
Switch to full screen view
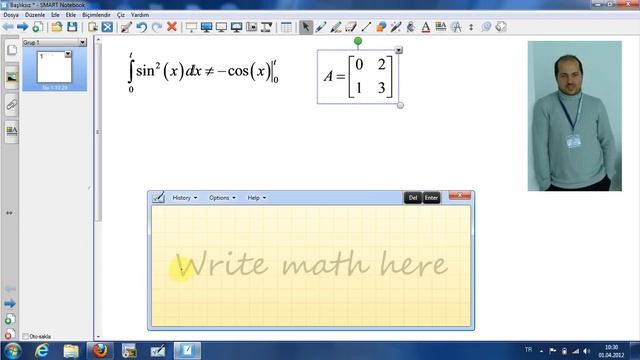click(x=207, y=27)
